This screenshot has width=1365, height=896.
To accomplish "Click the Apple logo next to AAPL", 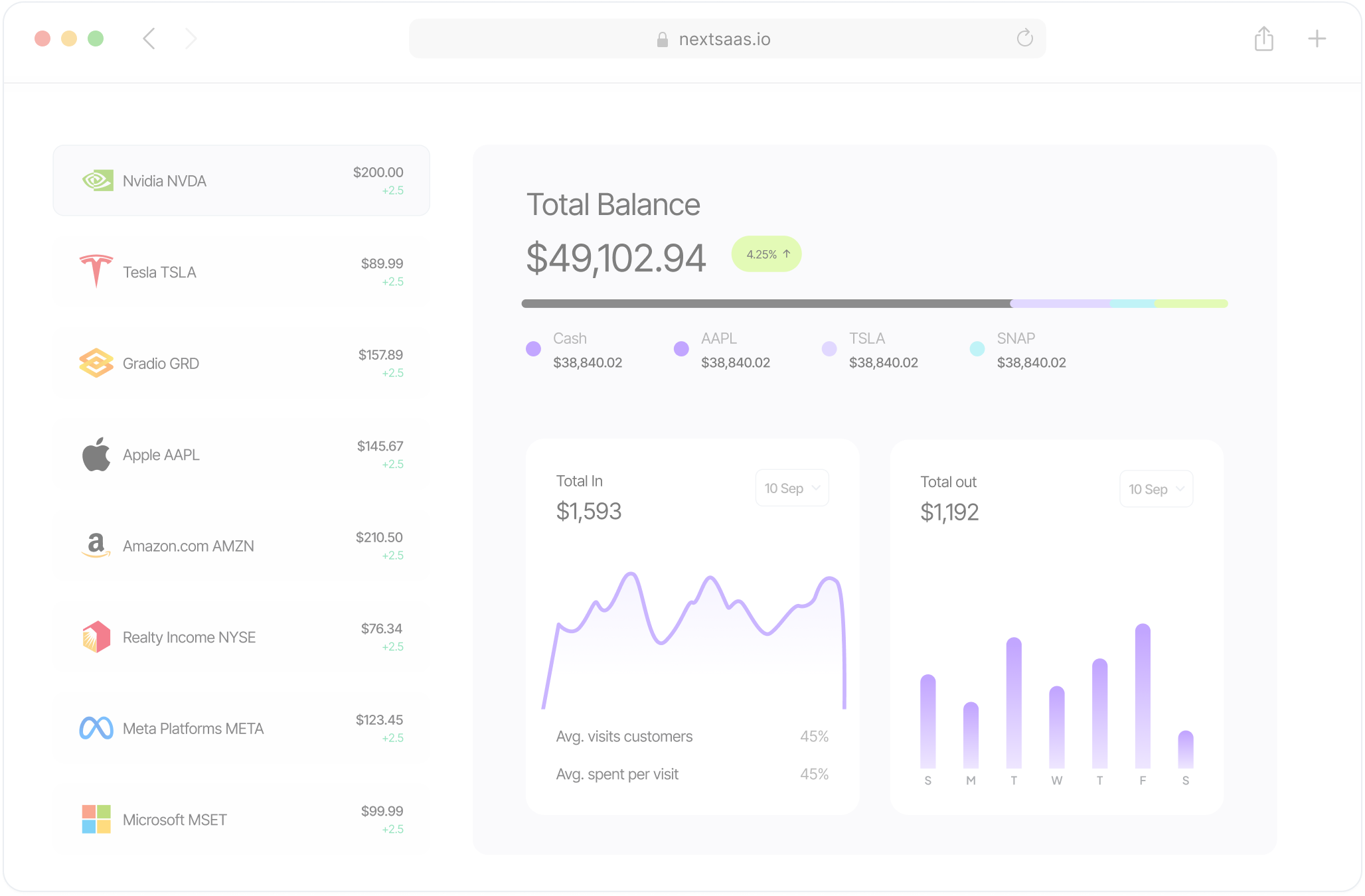I will 96,455.
